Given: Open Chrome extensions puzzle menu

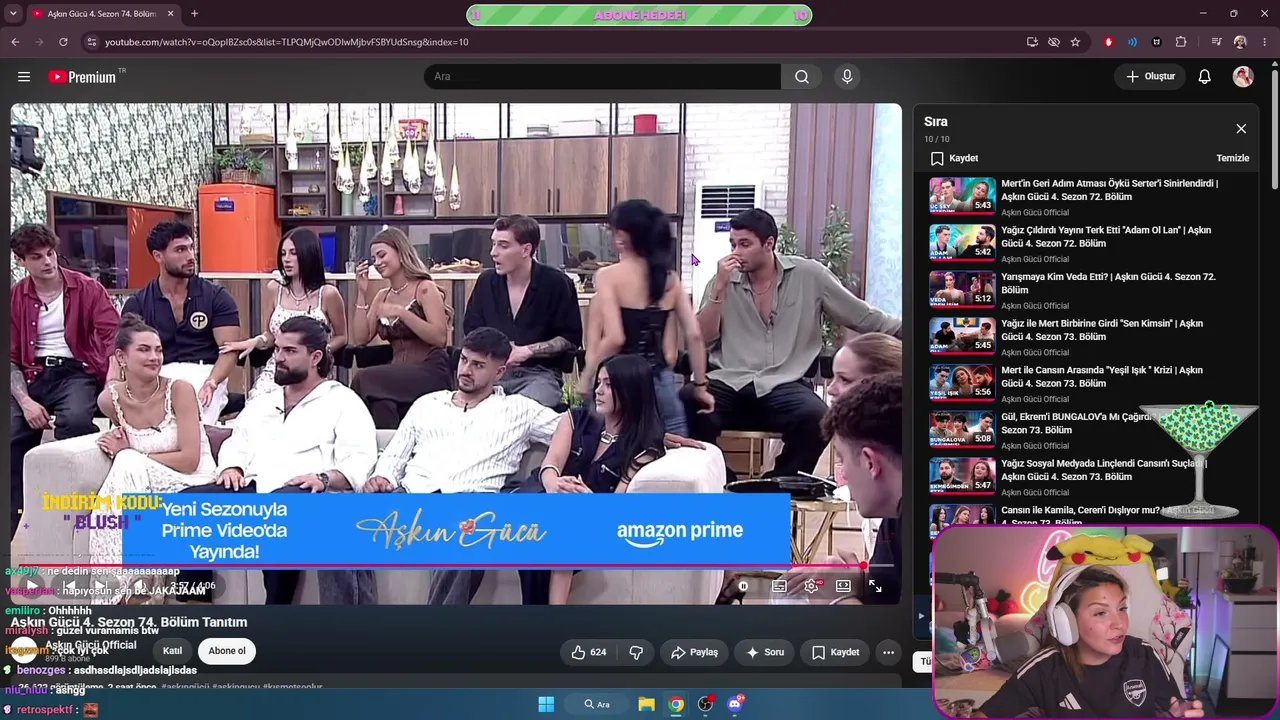Looking at the screenshot, I should (x=1181, y=42).
